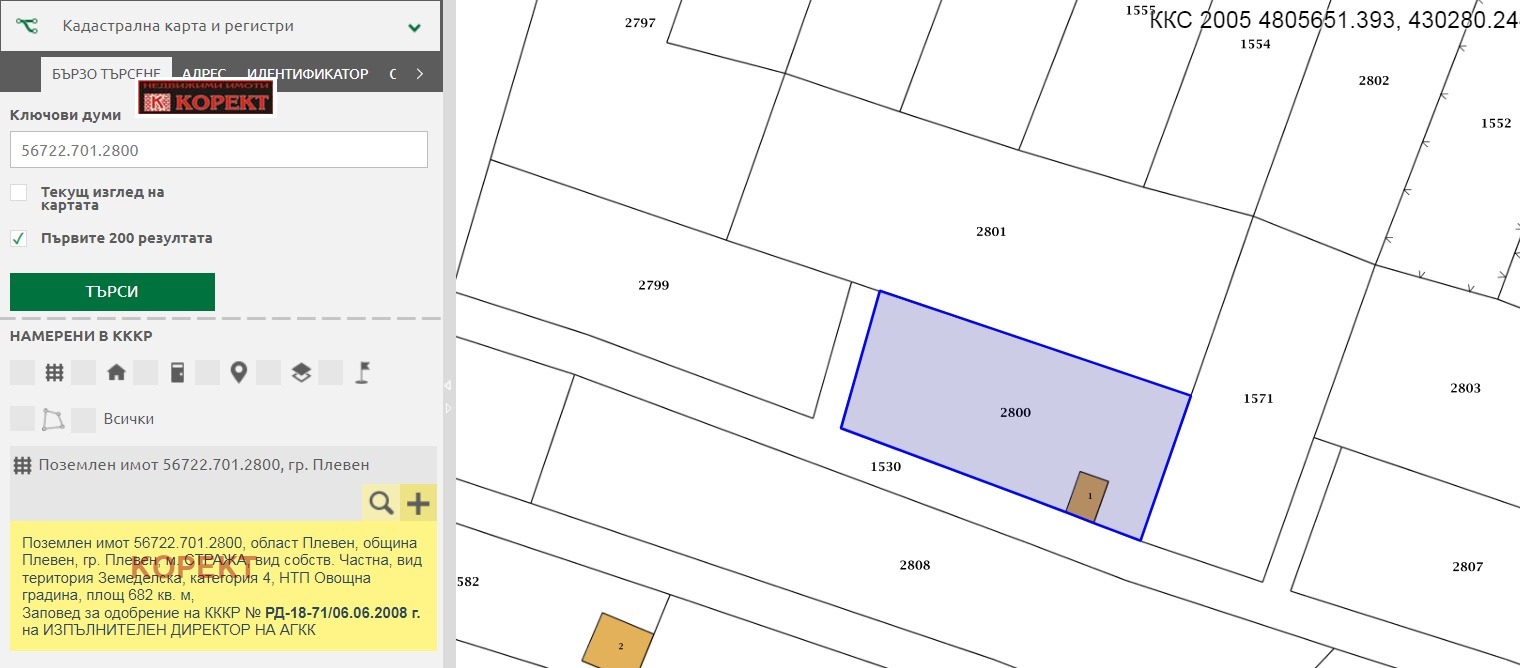Image resolution: width=1520 pixels, height=668 pixels.
Task: Zoom to parcel using the magnifier icon
Action: coord(381,503)
